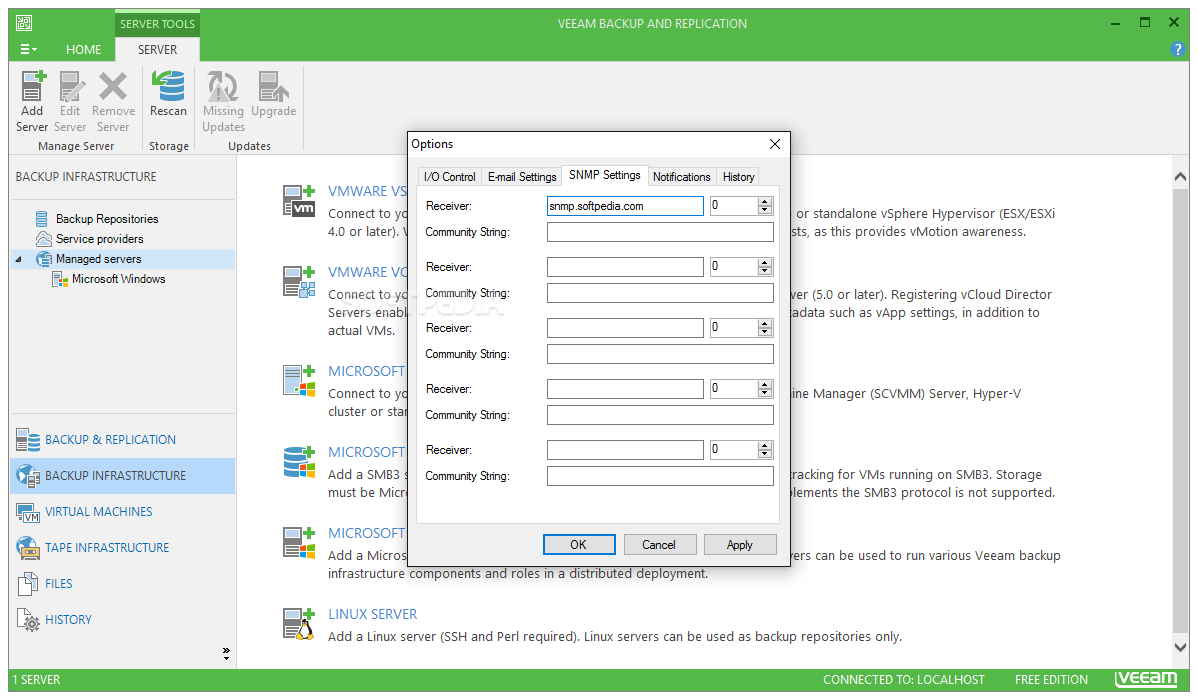The image size is (1198, 700).
Task: Click the VMware vCloud Director icon
Action: point(299,282)
